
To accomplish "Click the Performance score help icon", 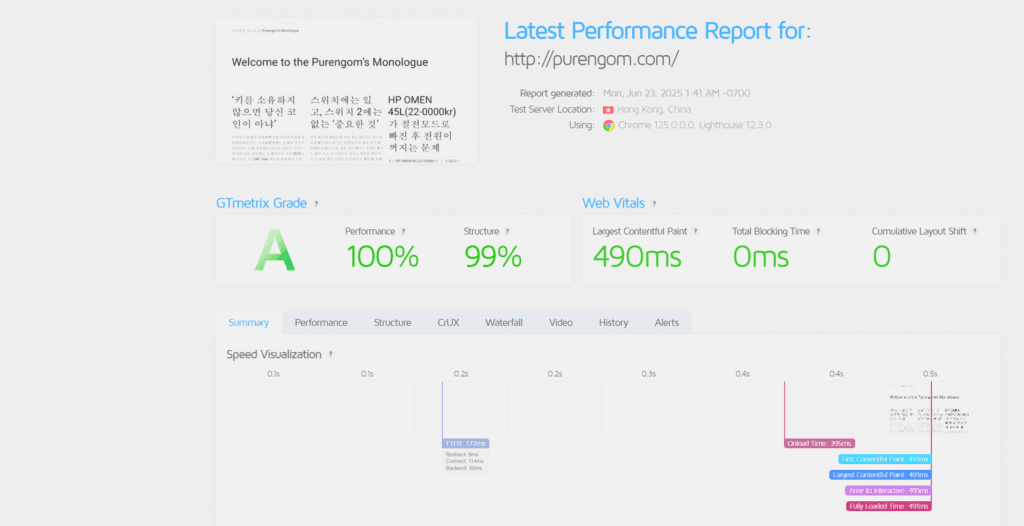I will click(x=403, y=231).
